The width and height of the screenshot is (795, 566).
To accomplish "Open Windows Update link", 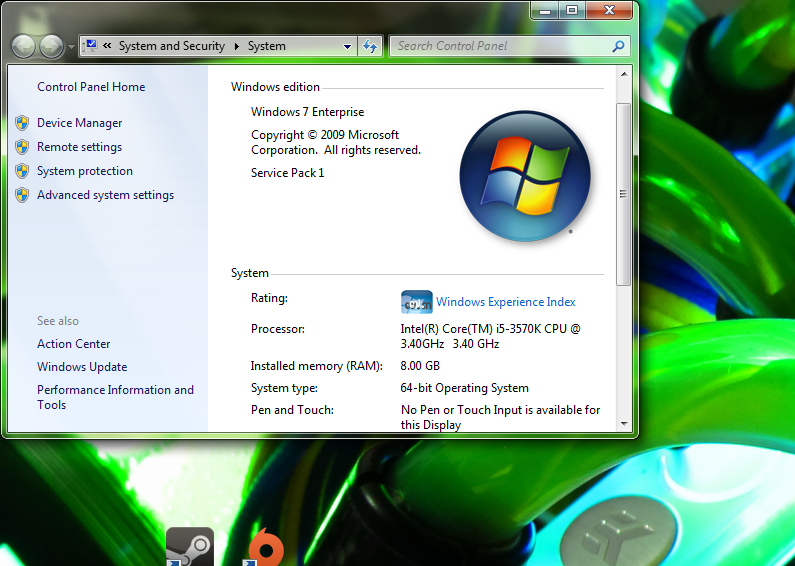I will (x=82, y=367).
